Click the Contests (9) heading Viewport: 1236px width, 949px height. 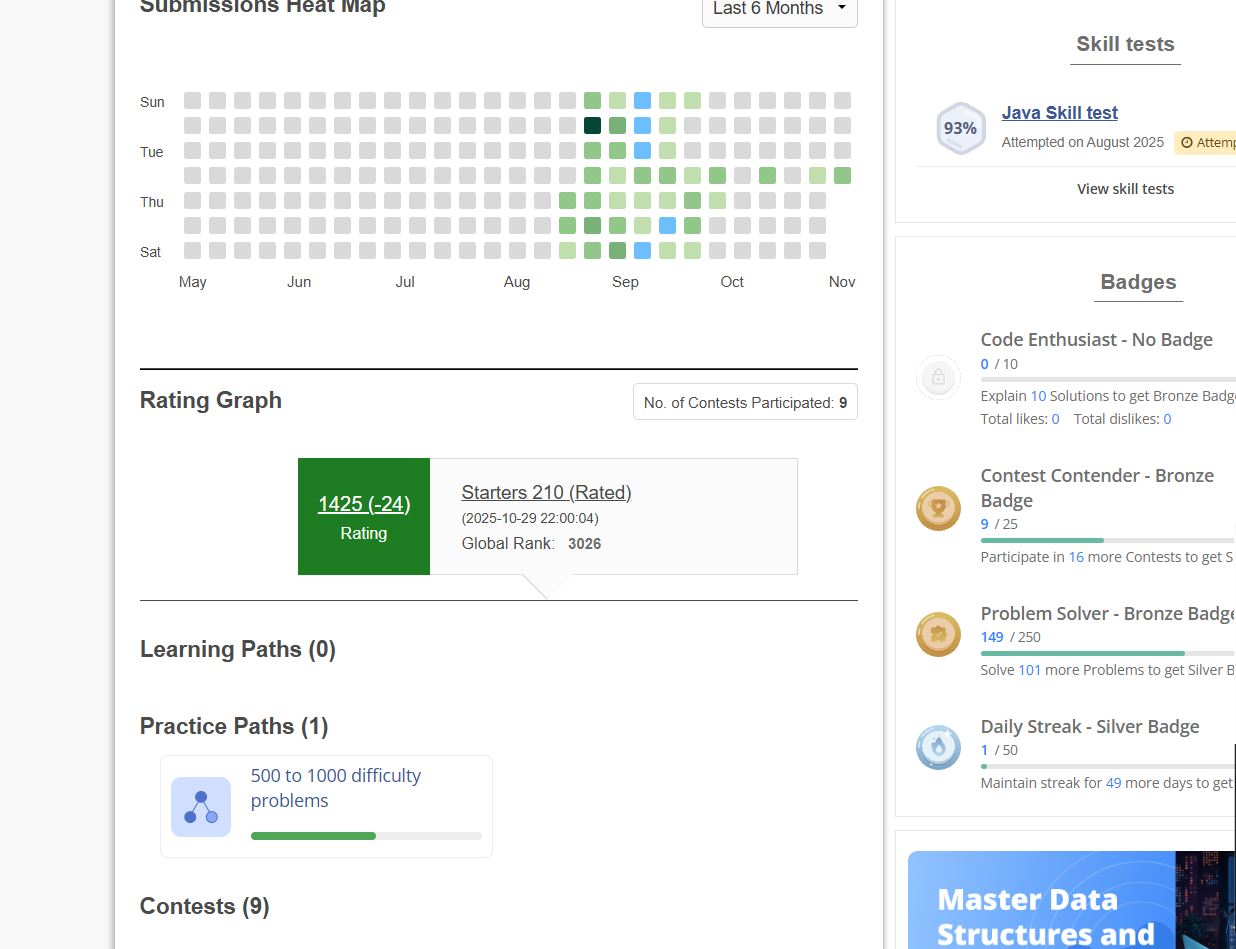(x=205, y=907)
